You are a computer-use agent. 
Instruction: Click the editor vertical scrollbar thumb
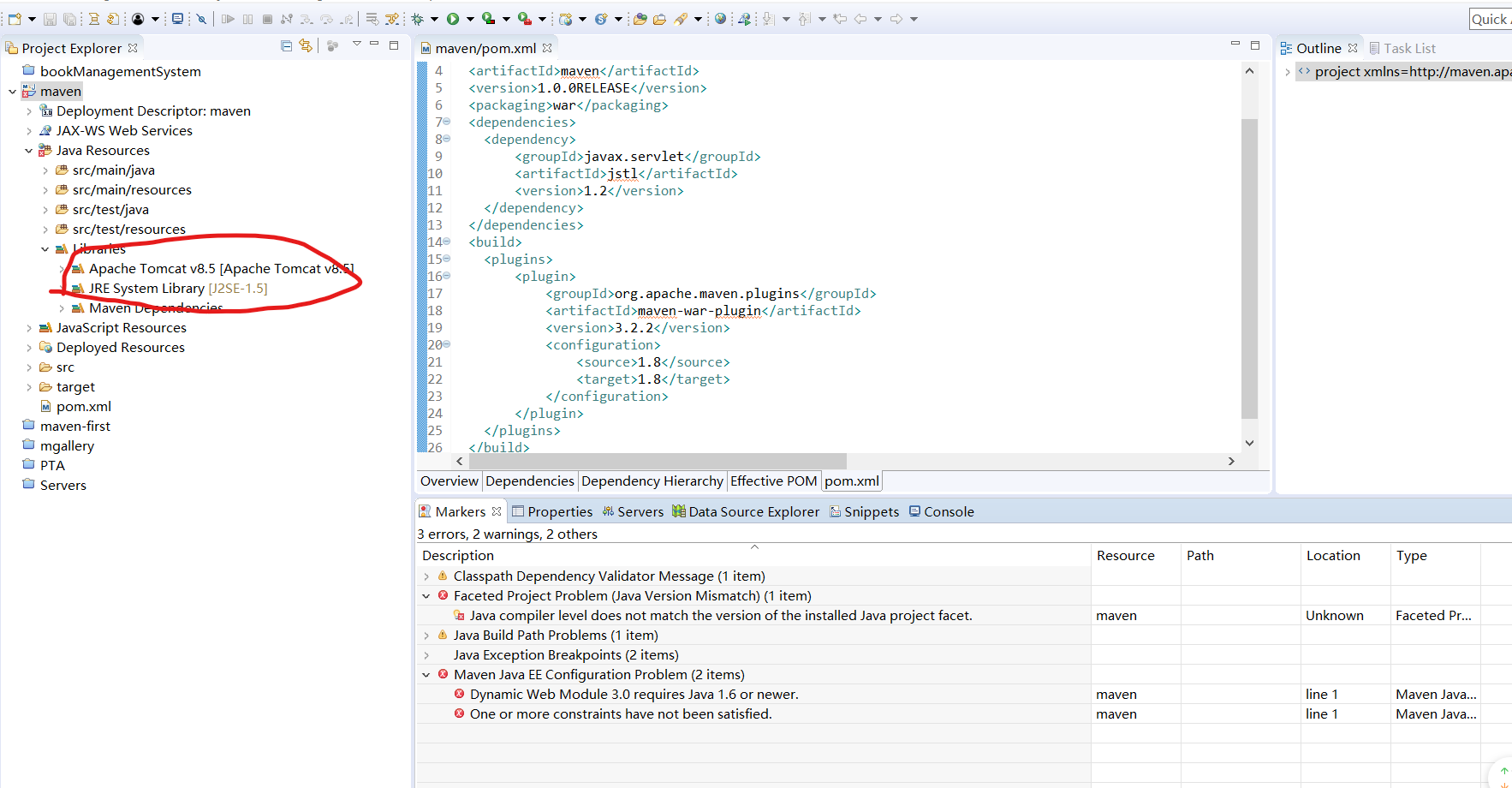[x=1249, y=269]
